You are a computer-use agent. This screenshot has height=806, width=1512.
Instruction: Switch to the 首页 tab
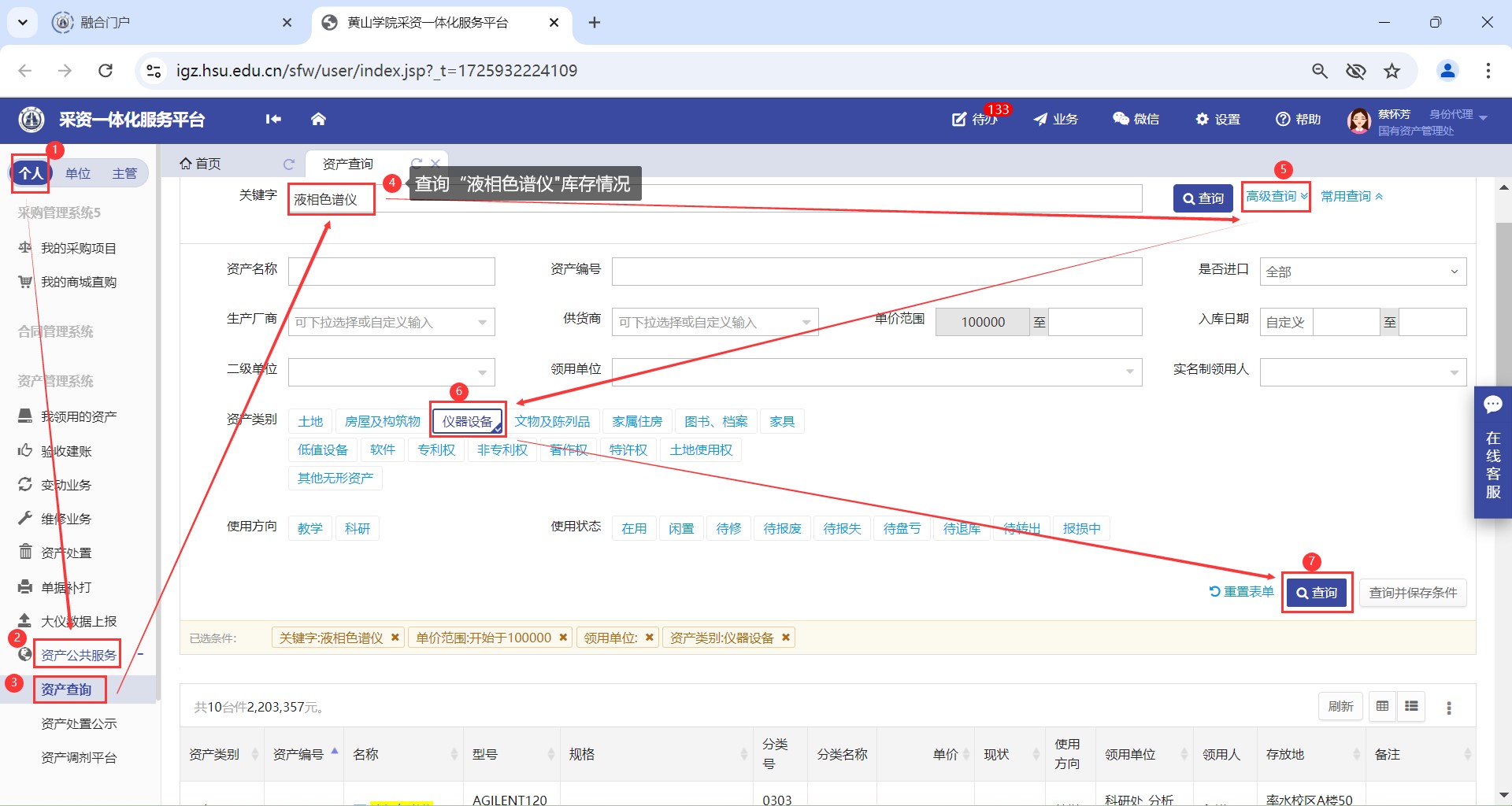(x=202, y=164)
